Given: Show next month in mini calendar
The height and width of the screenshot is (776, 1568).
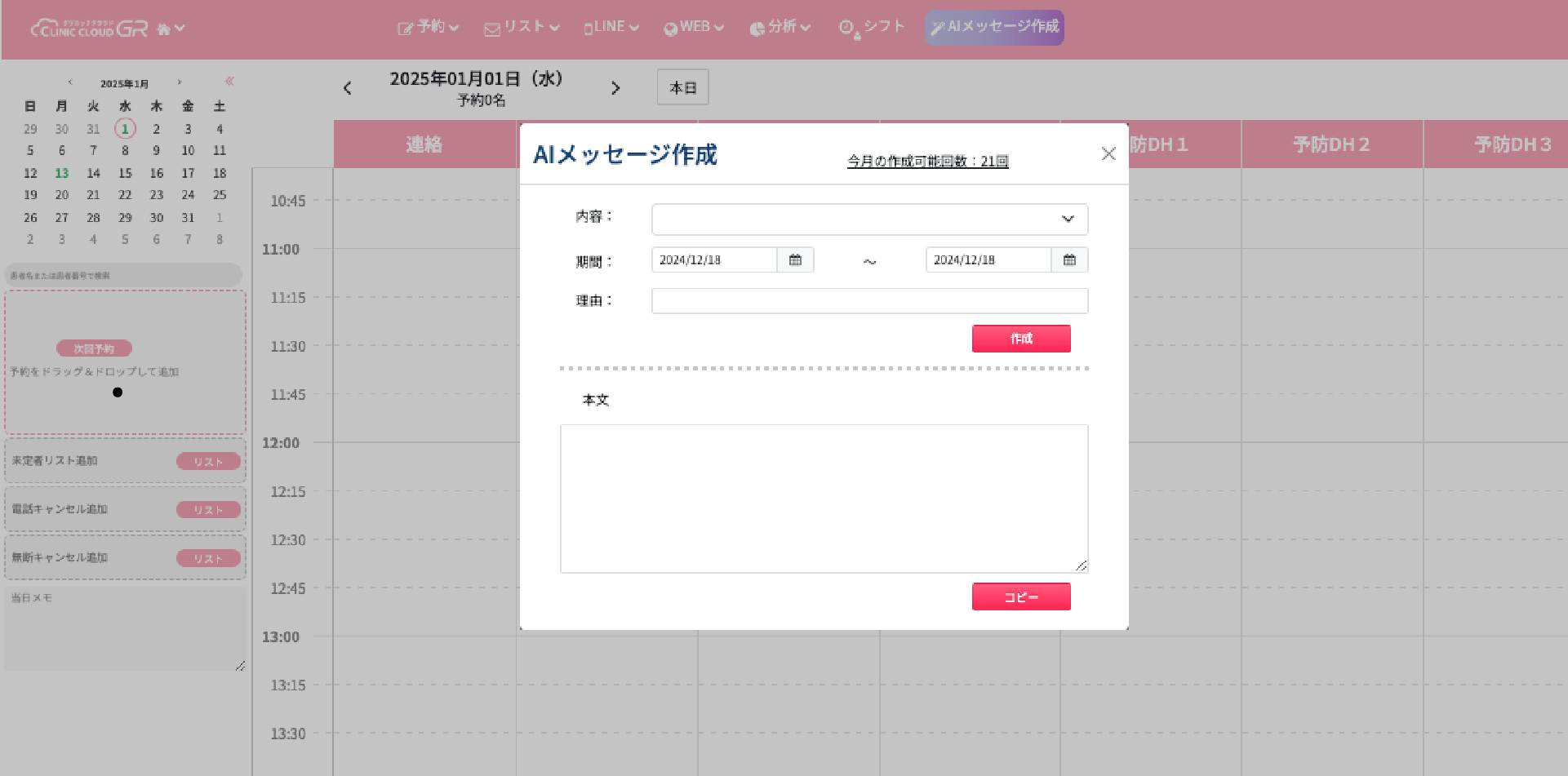Looking at the screenshot, I should pyautogui.click(x=180, y=82).
